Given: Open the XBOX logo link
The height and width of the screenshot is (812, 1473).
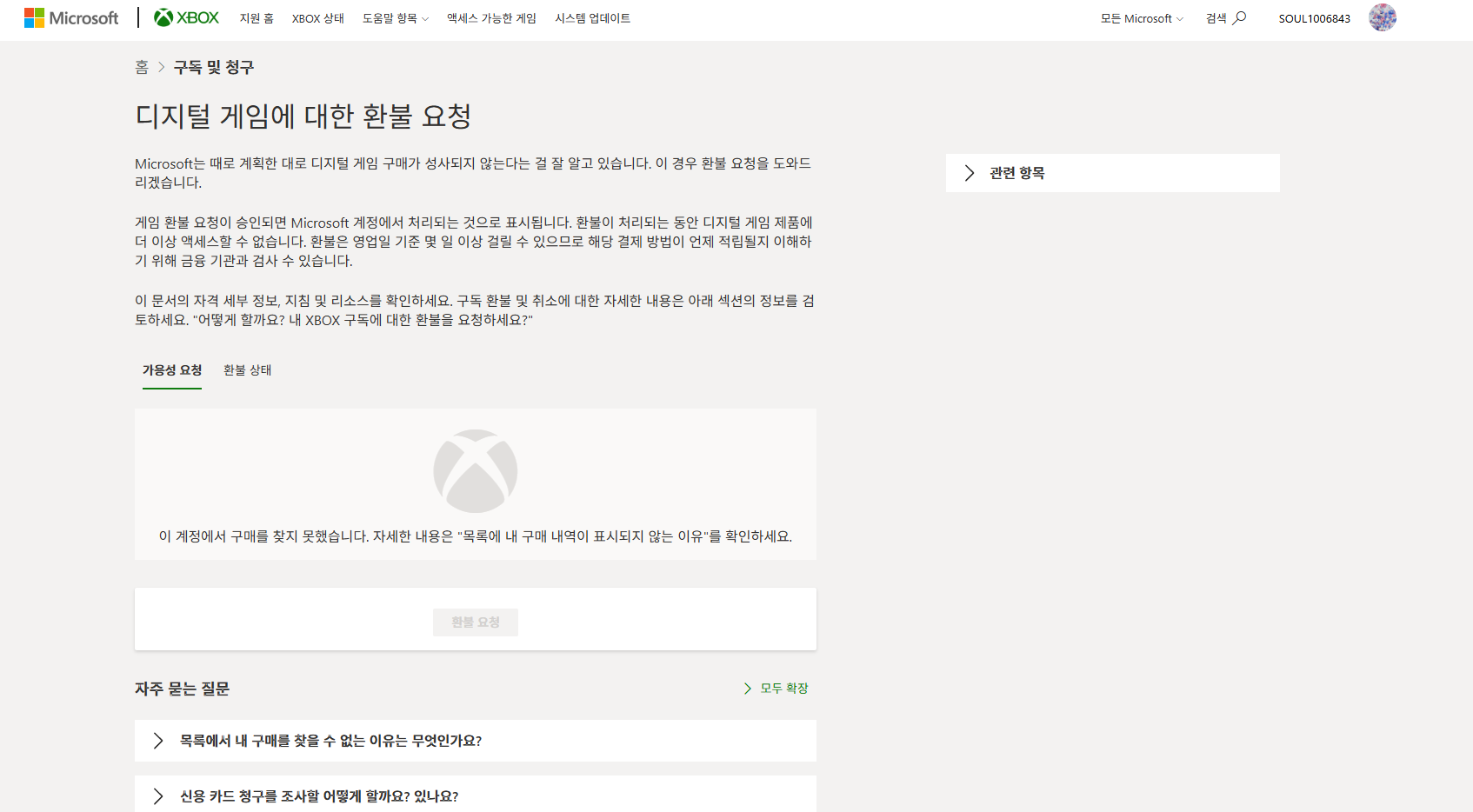Looking at the screenshot, I should point(186,17).
